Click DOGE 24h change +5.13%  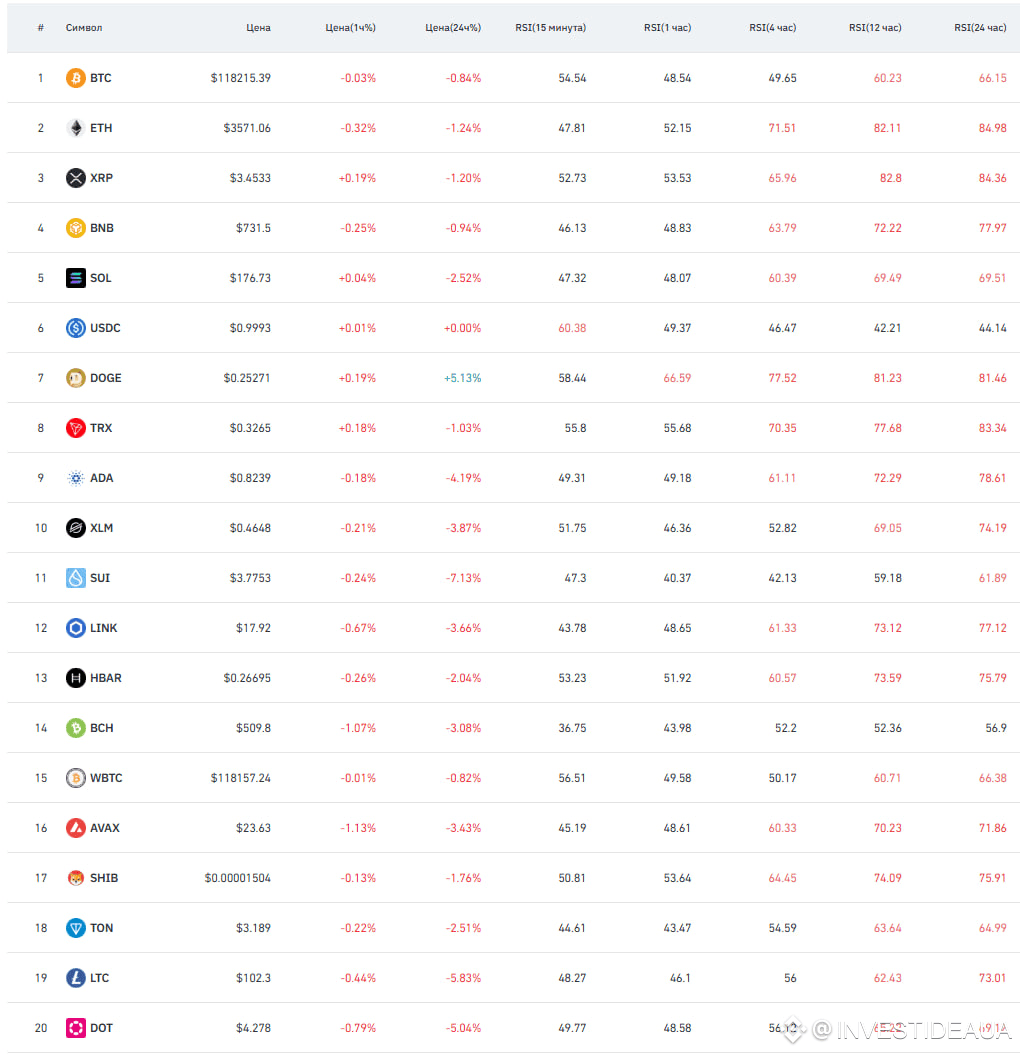click(462, 378)
